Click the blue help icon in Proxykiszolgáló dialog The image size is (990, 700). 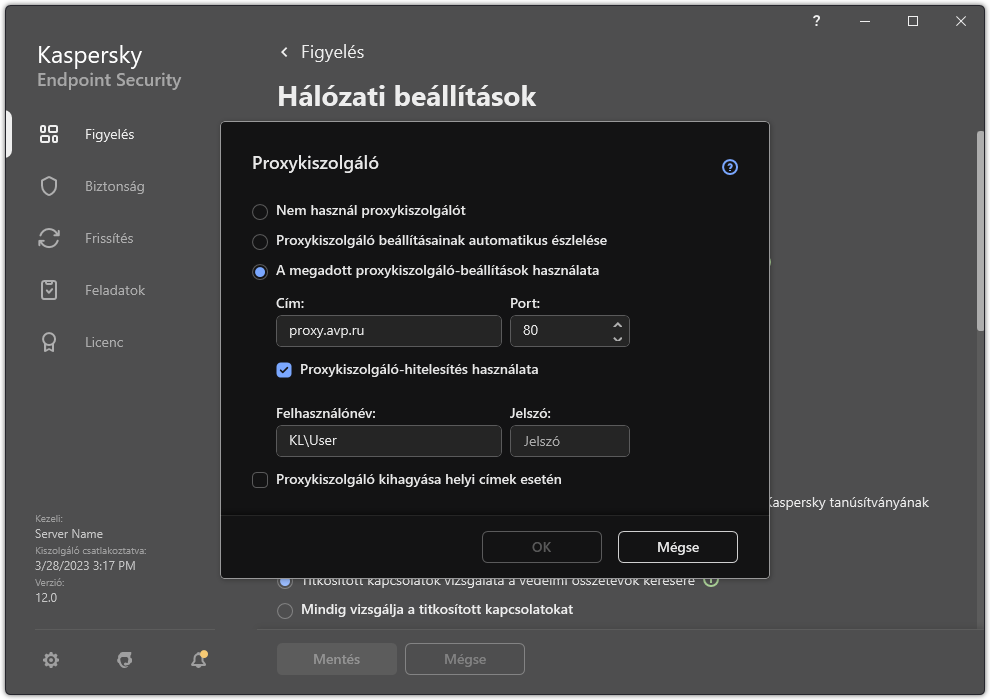pyautogui.click(x=730, y=167)
